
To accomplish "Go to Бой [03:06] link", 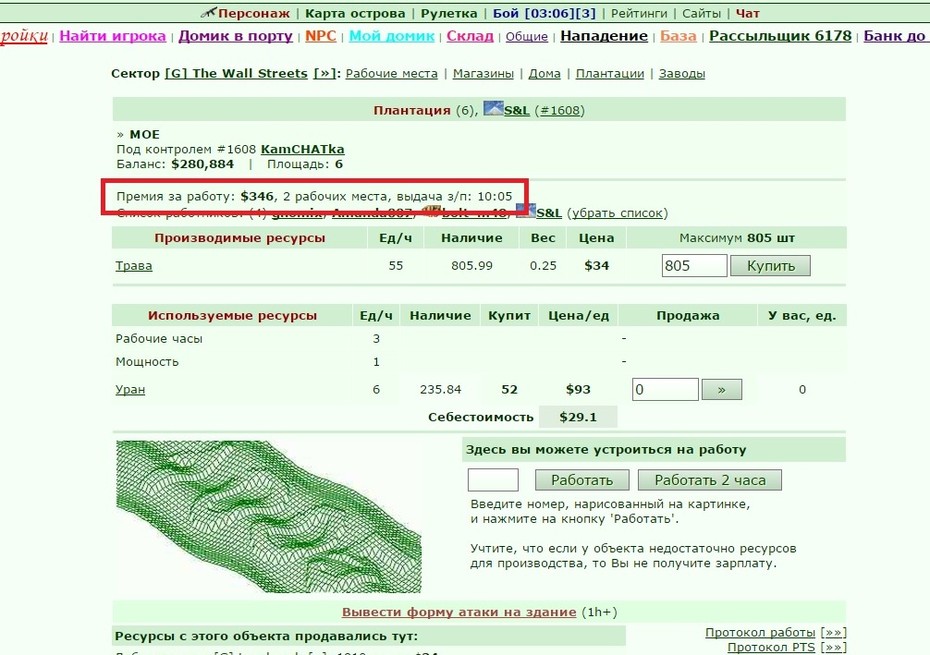I will click(533, 13).
